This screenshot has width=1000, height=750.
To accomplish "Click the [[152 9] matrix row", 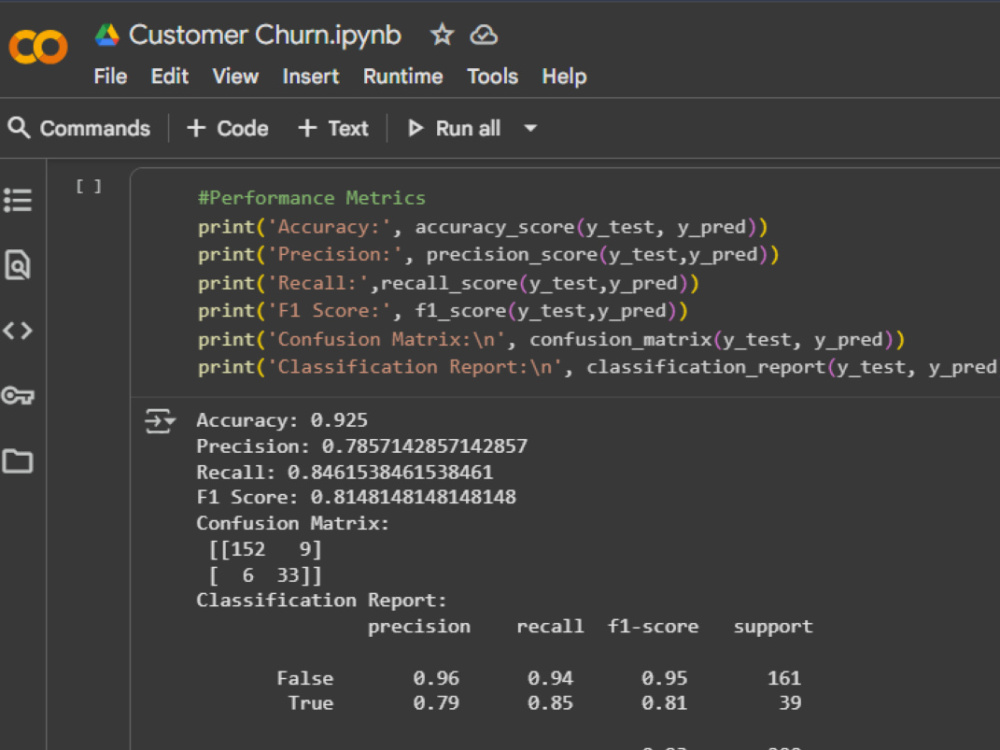I will point(265,549).
